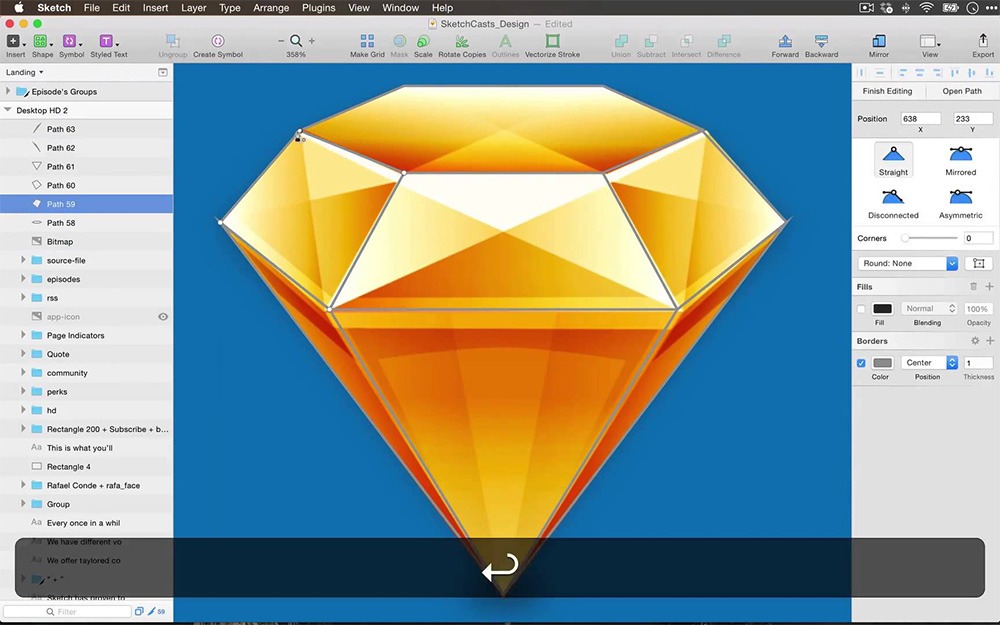
Task: Click the border Color swatch
Action: [x=882, y=363]
